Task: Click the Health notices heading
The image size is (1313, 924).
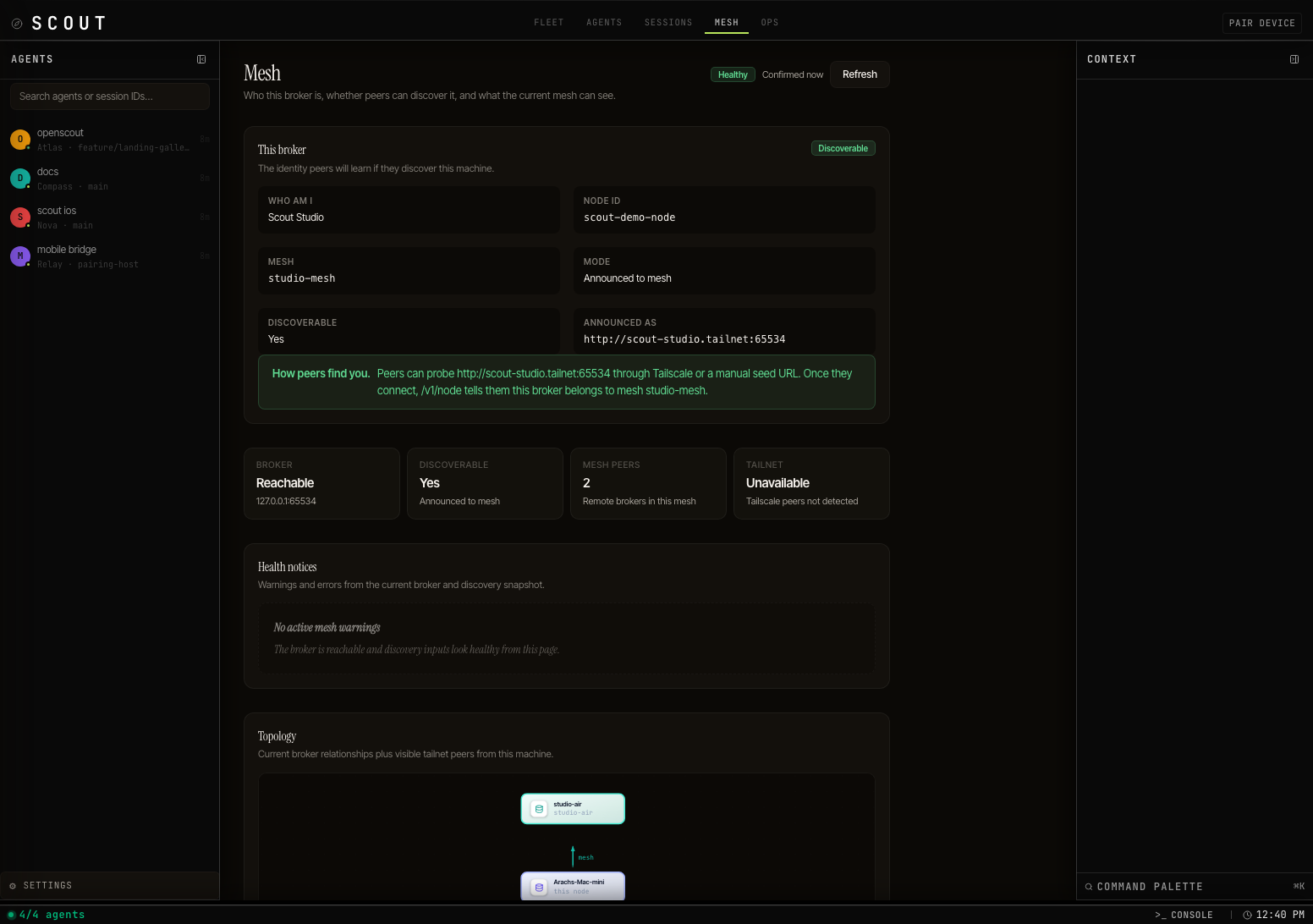Action: [287, 567]
